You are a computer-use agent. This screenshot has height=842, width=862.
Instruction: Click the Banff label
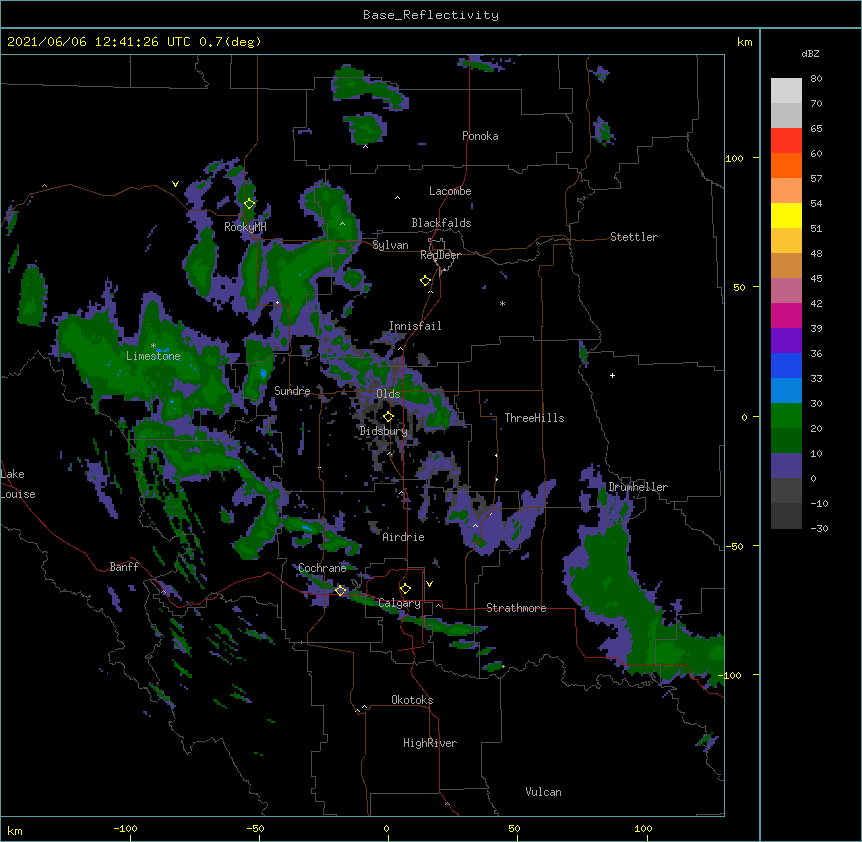(x=124, y=567)
